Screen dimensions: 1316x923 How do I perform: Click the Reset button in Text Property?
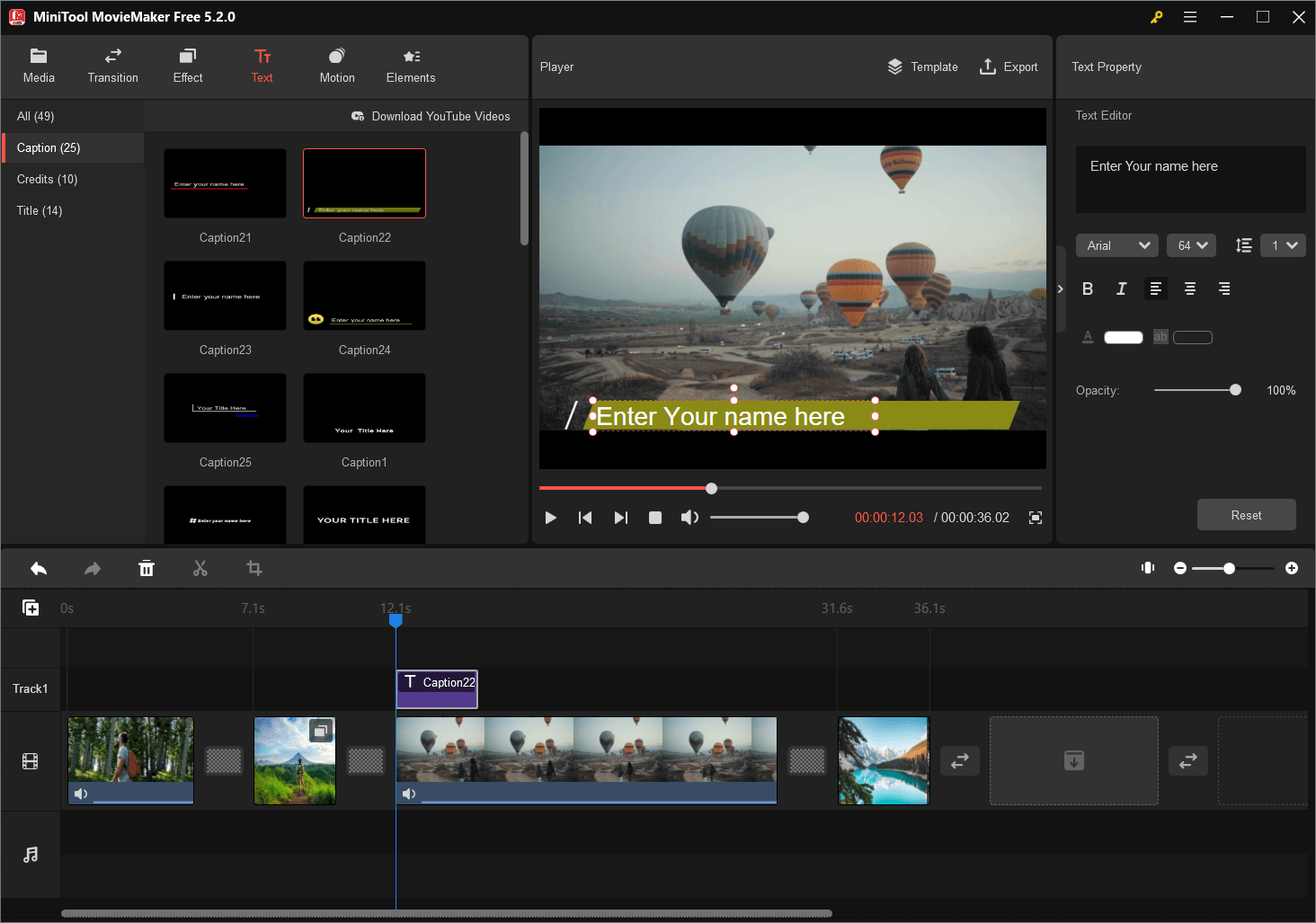pyautogui.click(x=1247, y=514)
